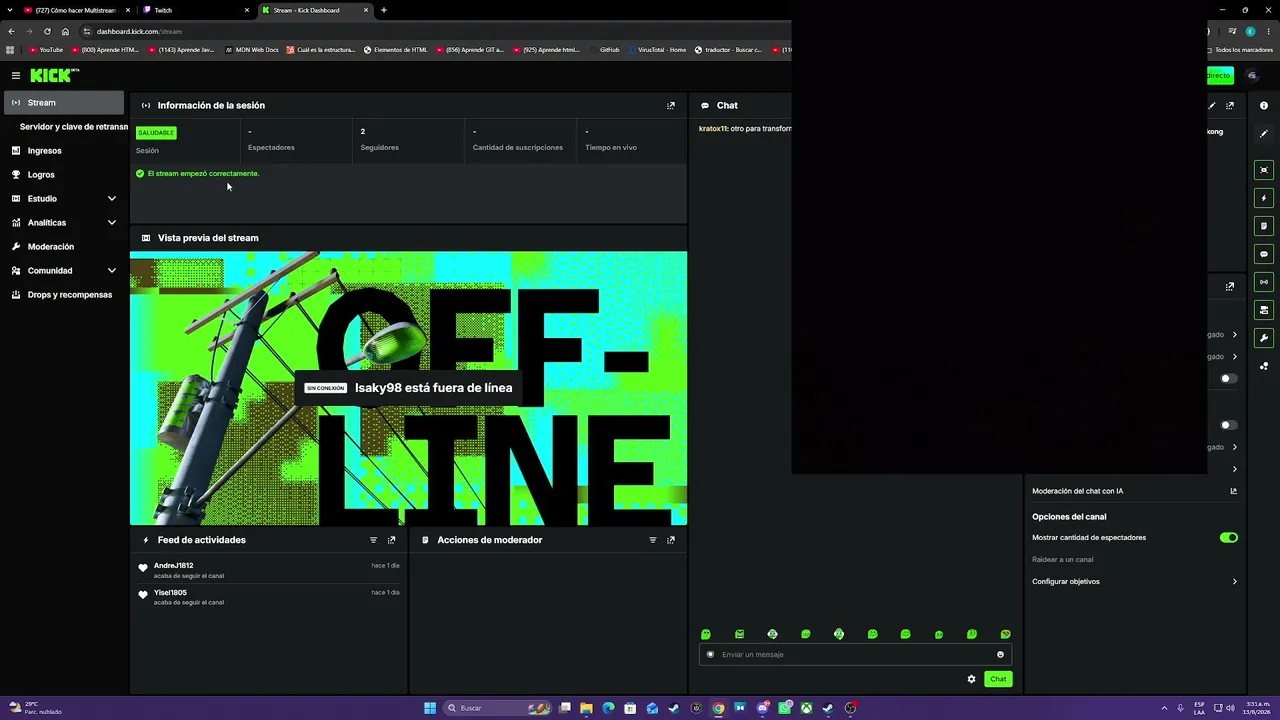Open File Explorer from the taskbar
Viewport: 1280px width, 720px height.
pos(586,708)
